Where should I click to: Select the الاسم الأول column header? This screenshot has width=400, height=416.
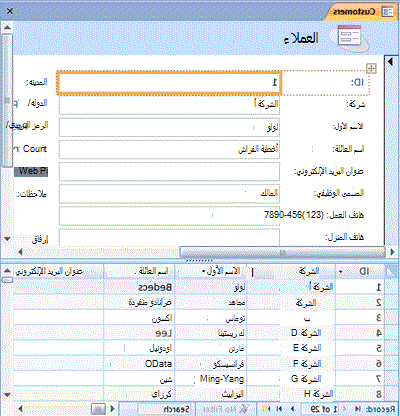click(210, 272)
